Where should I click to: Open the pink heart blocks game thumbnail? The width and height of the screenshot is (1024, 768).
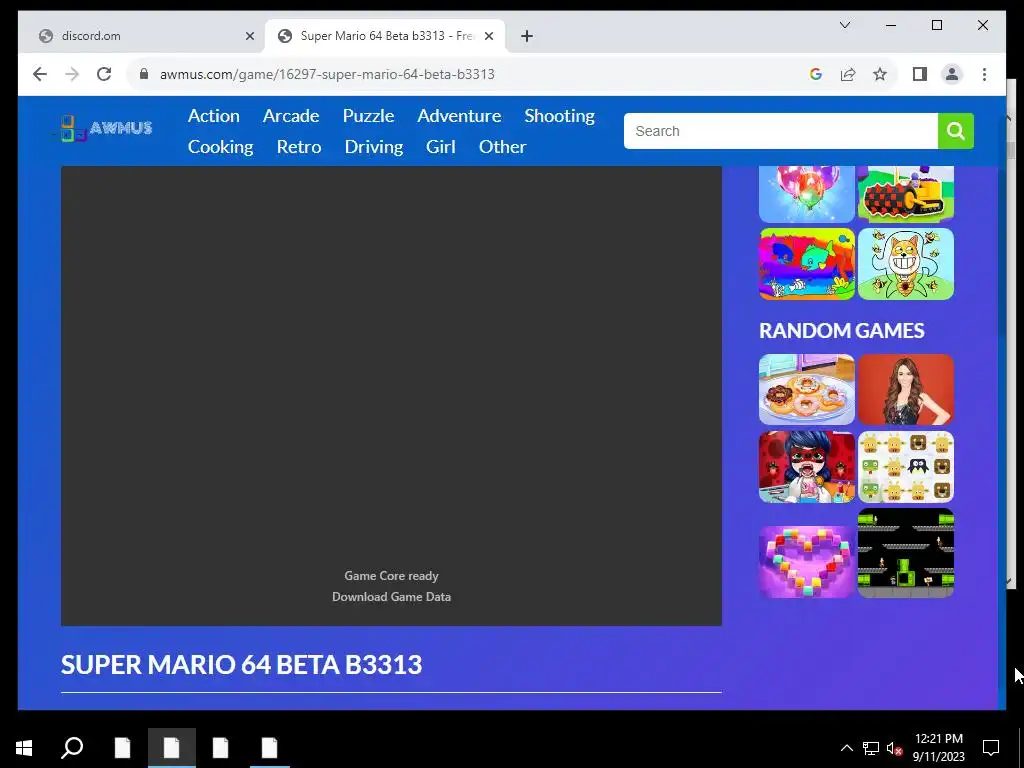807,562
